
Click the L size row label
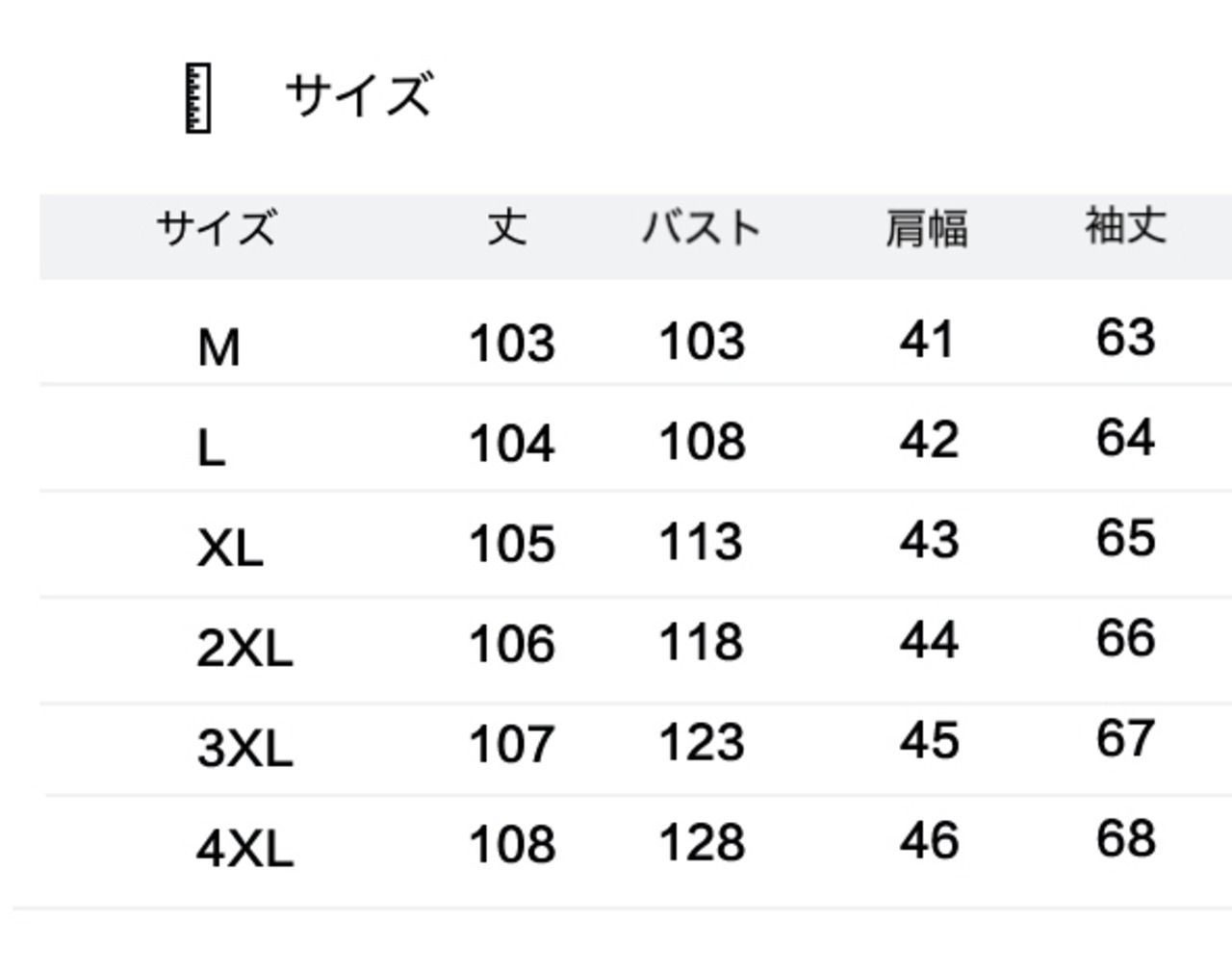point(211,448)
